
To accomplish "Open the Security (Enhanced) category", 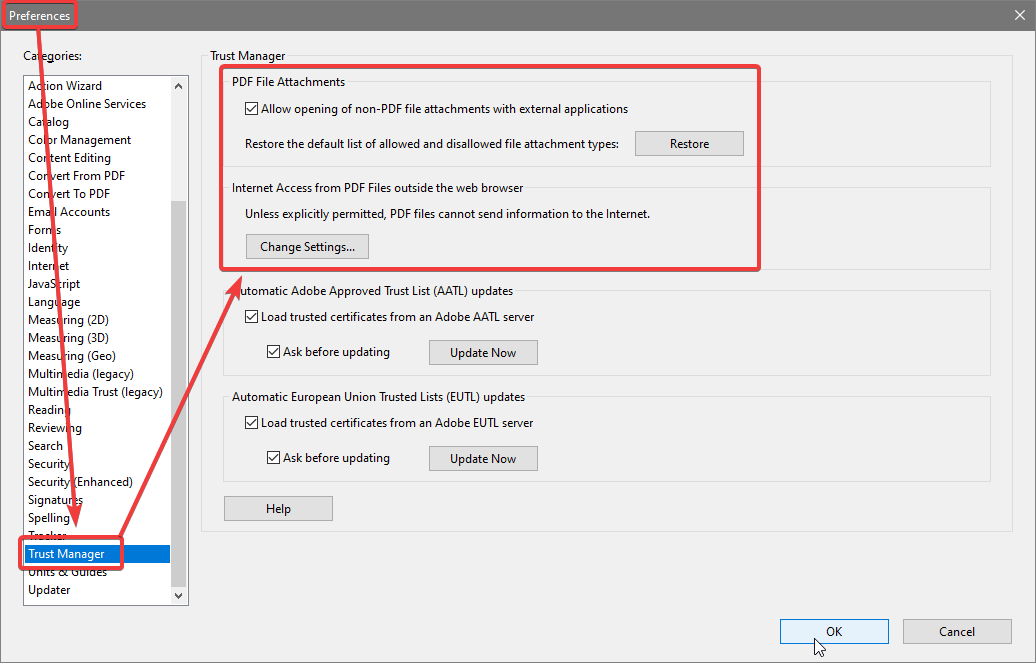I will point(80,481).
